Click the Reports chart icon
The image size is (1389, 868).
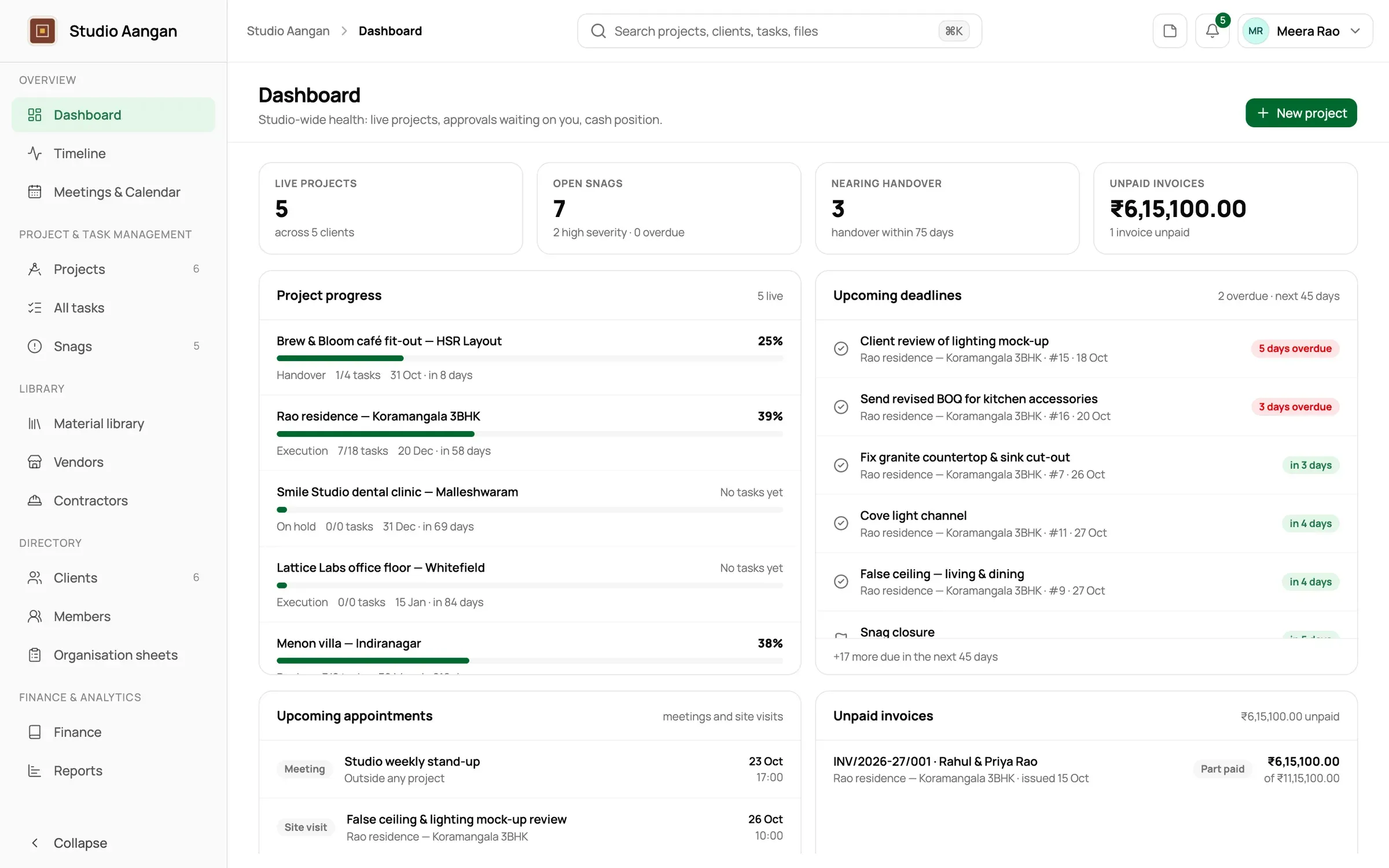pos(35,771)
